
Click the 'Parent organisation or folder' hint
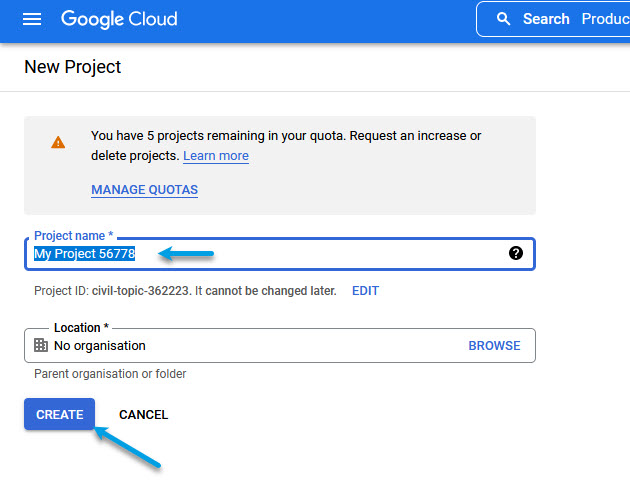(110, 374)
